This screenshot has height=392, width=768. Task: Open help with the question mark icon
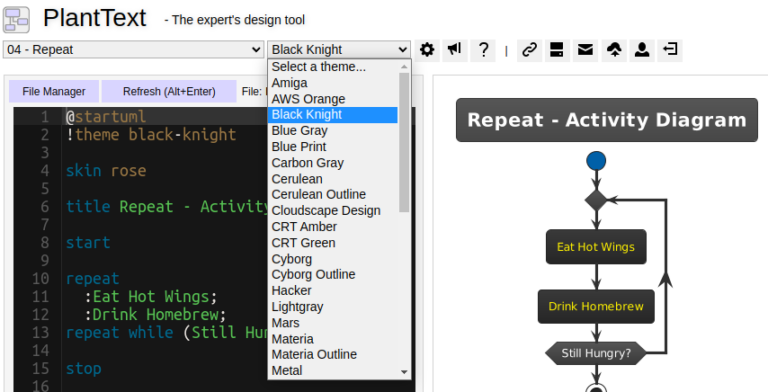point(483,50)
